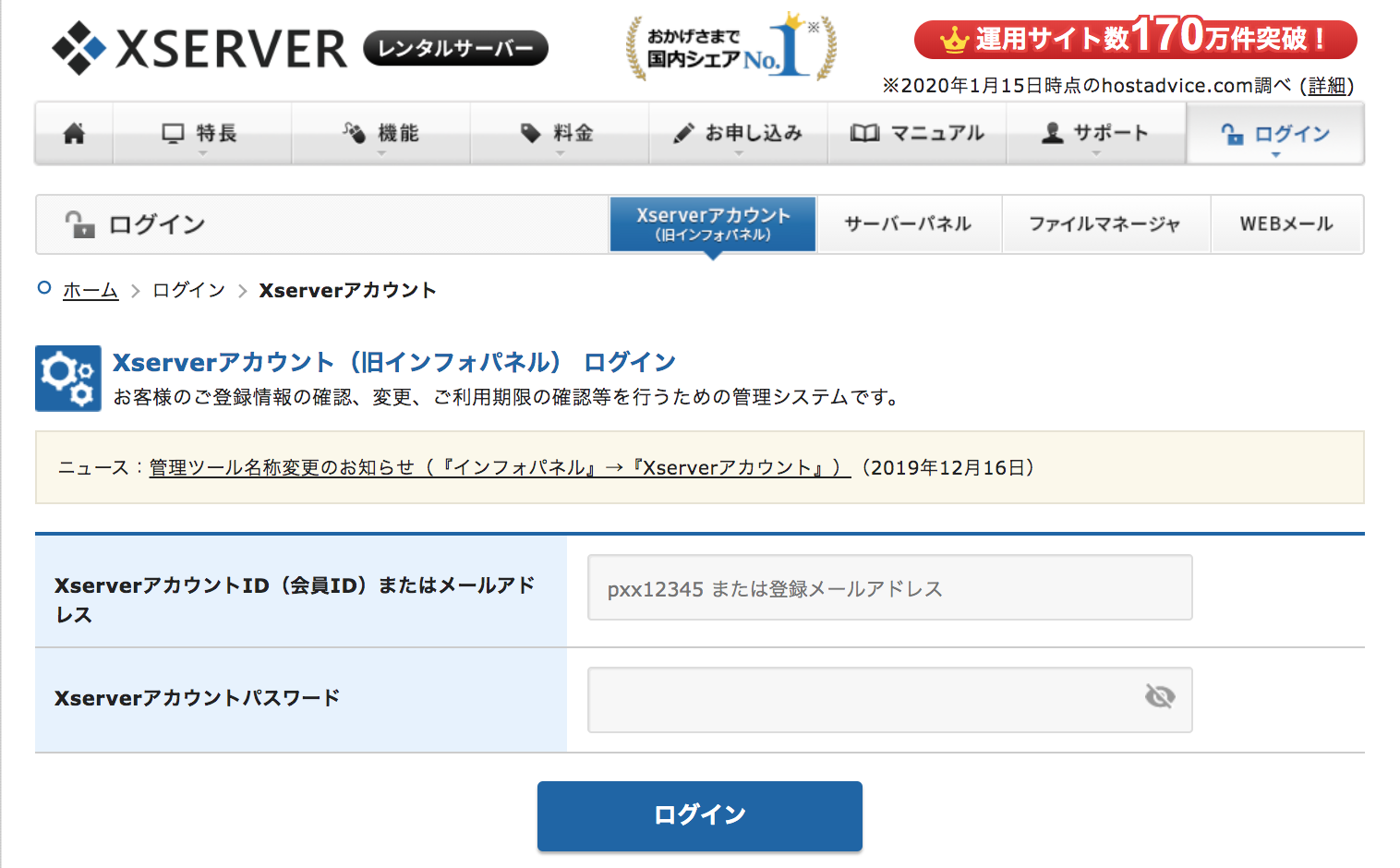Click the XserverアカウントID label text

click(295, 600)
